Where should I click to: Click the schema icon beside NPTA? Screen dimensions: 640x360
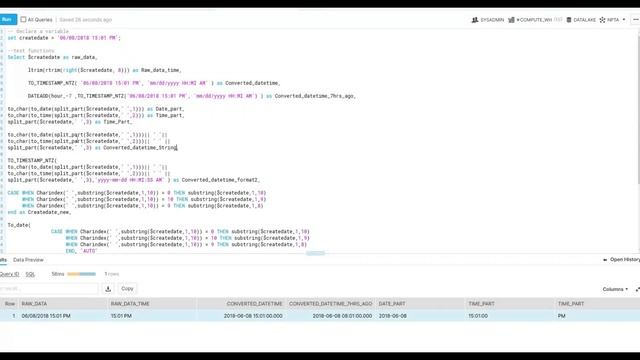pos(602,20)
